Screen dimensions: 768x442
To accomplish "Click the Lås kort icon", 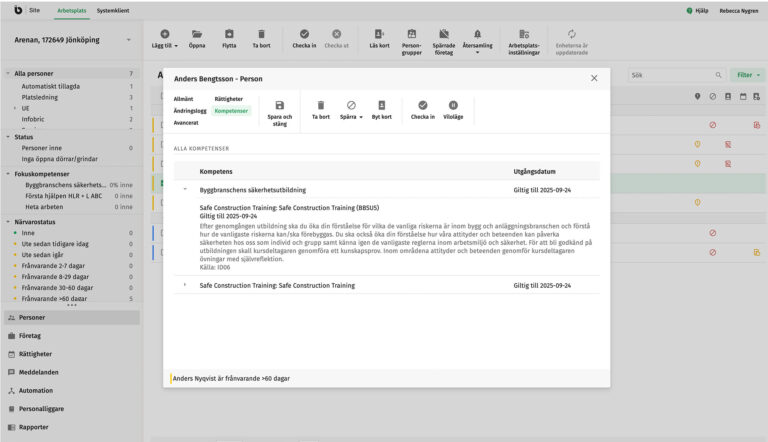I will tap(379, 34).
